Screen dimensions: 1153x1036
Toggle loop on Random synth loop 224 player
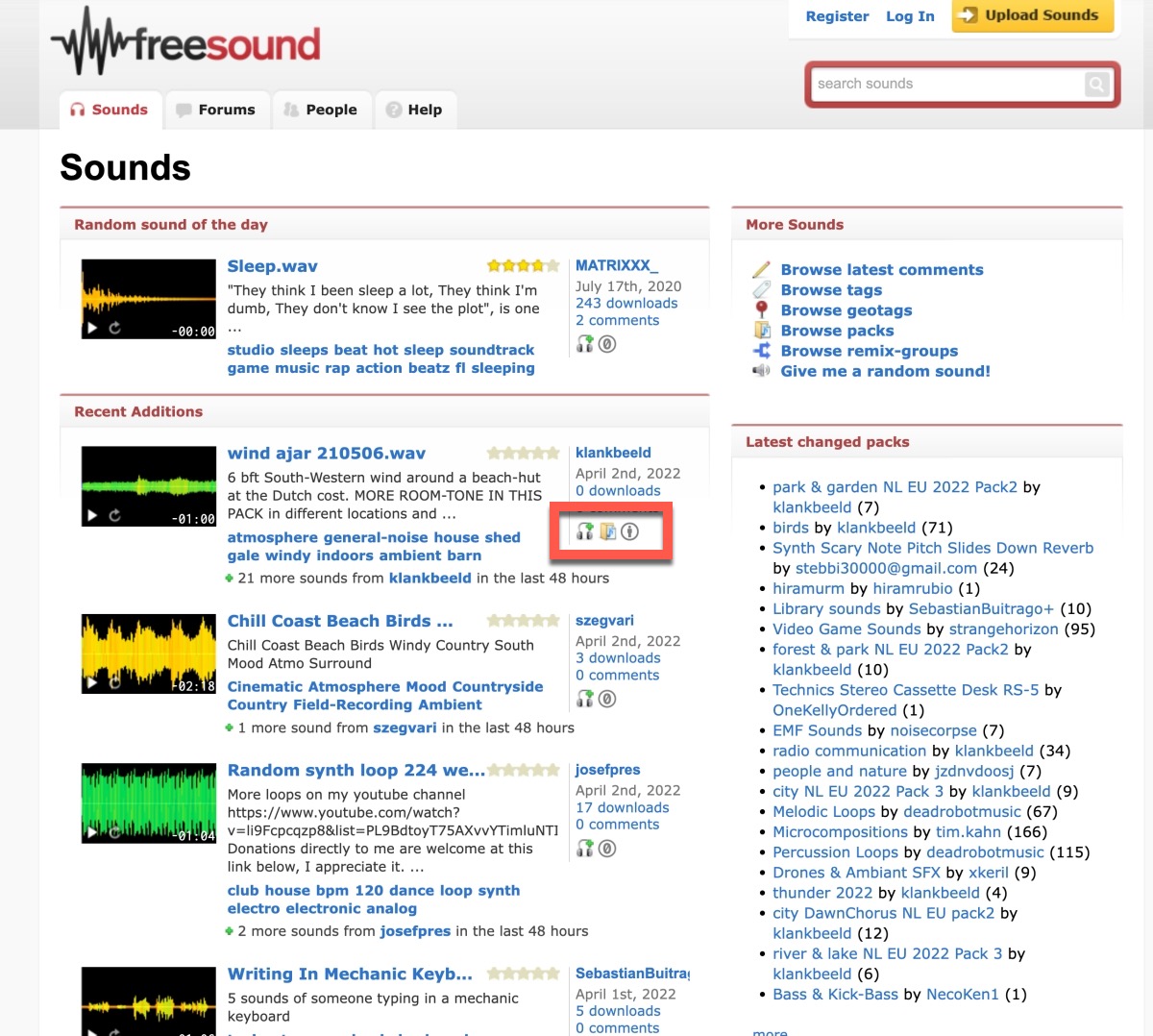coord(114,832)
